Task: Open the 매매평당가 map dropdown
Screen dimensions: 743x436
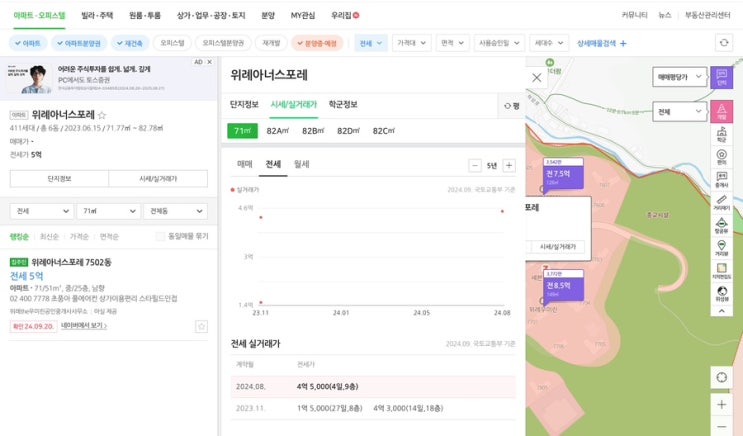Action: coord(680,77)
